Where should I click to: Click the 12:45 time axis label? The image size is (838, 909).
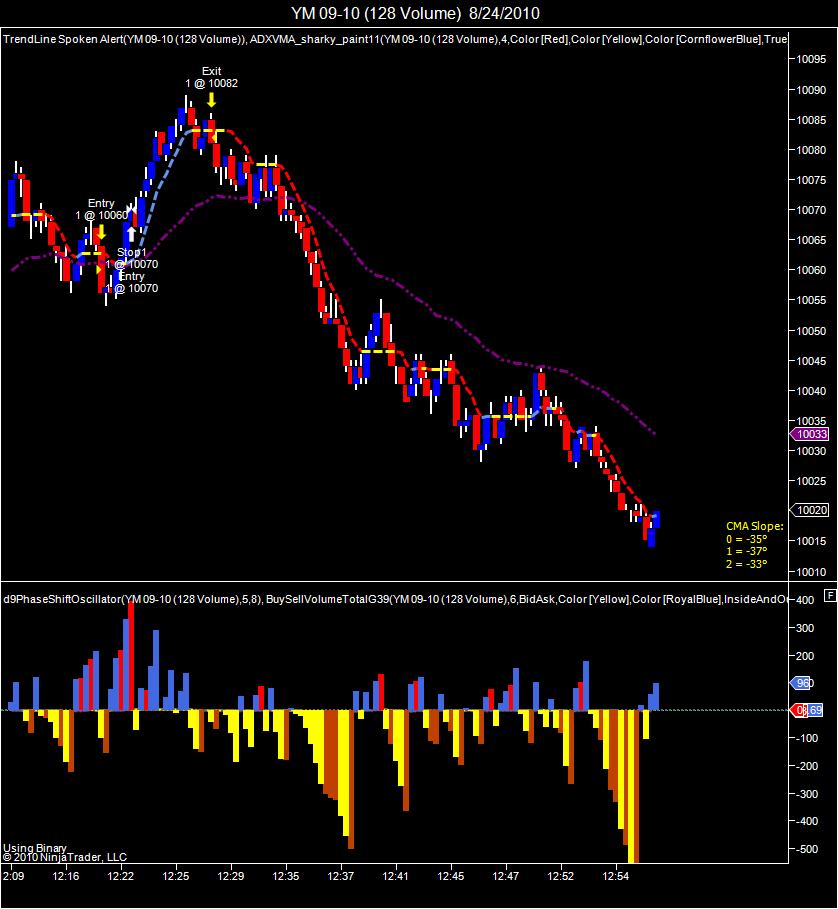[451, 876]
